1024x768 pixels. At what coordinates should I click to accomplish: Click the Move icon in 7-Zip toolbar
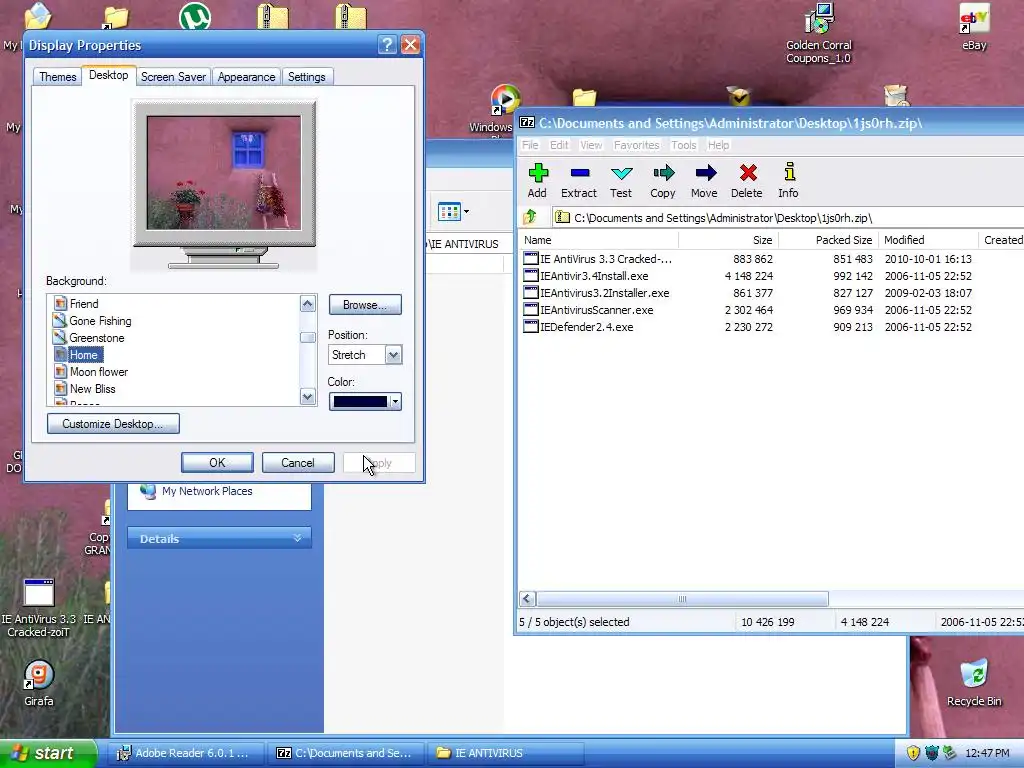705,173
